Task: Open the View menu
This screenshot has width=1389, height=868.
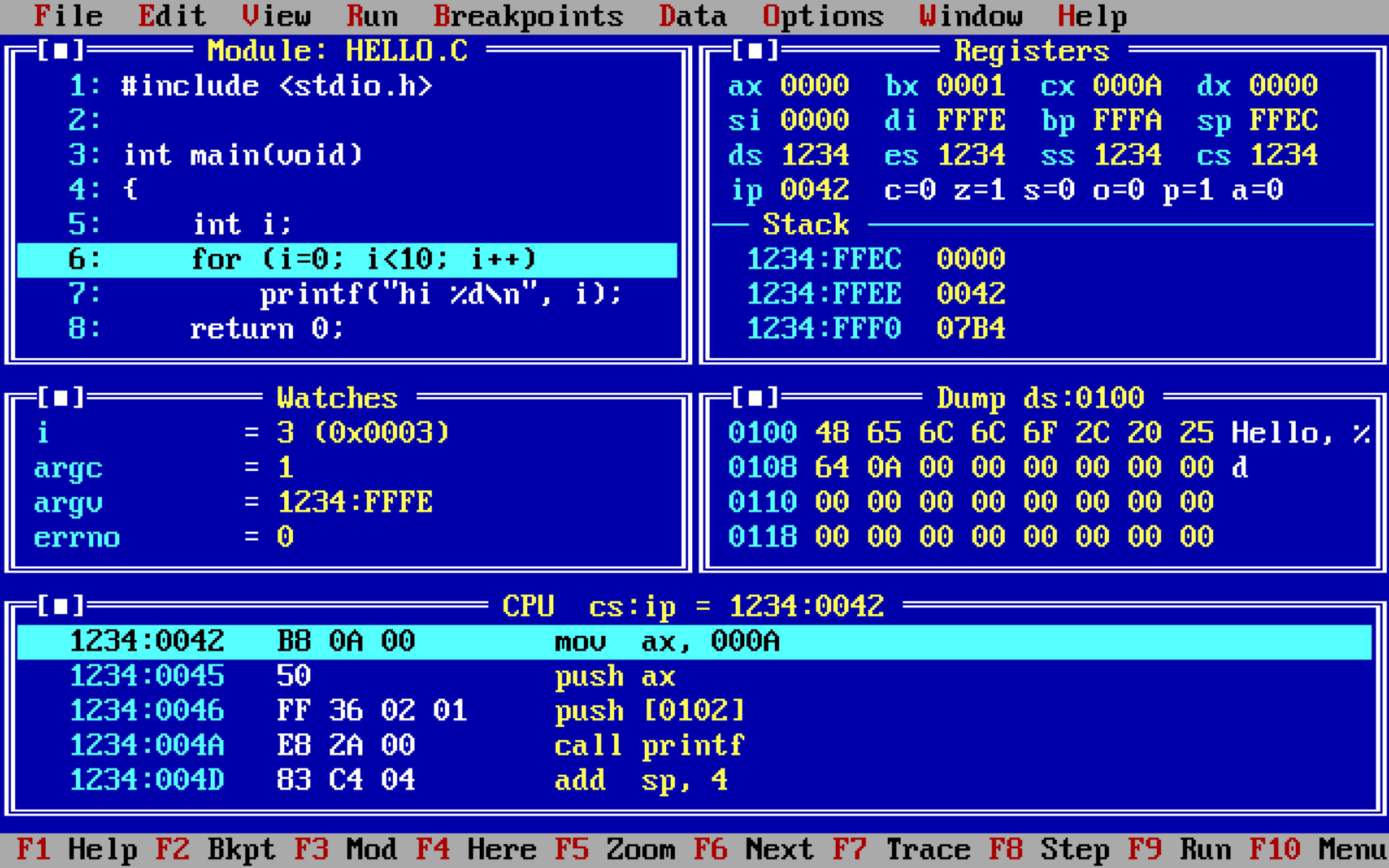Action: pos(277,16)
